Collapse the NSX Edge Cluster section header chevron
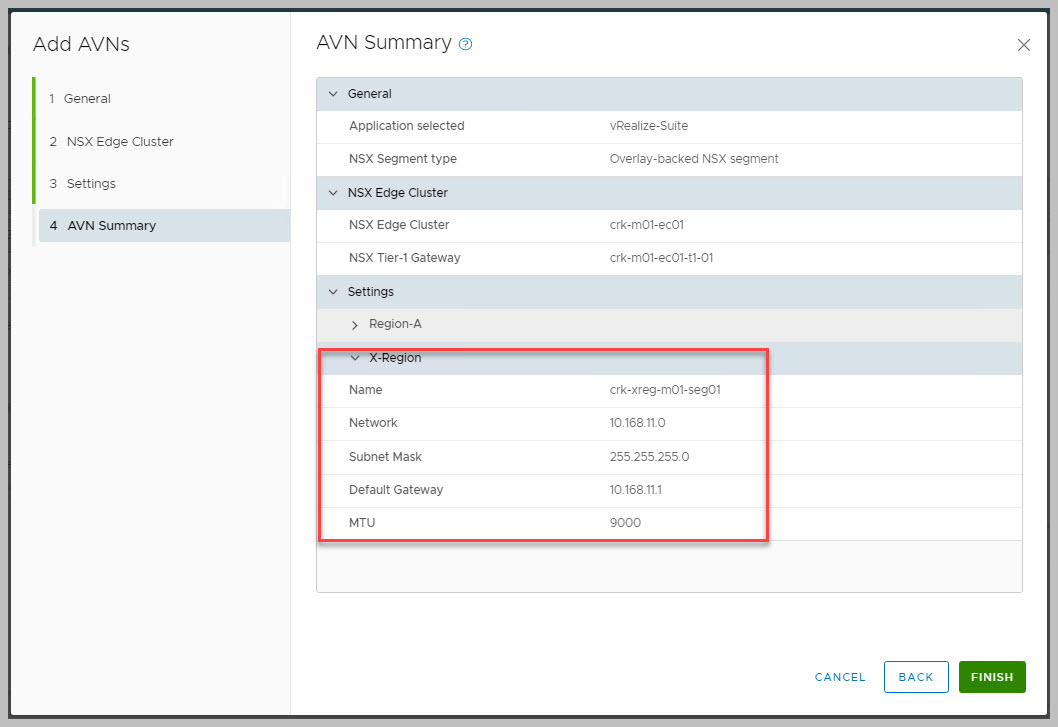The image size is (1058, 727). point(333,193)
